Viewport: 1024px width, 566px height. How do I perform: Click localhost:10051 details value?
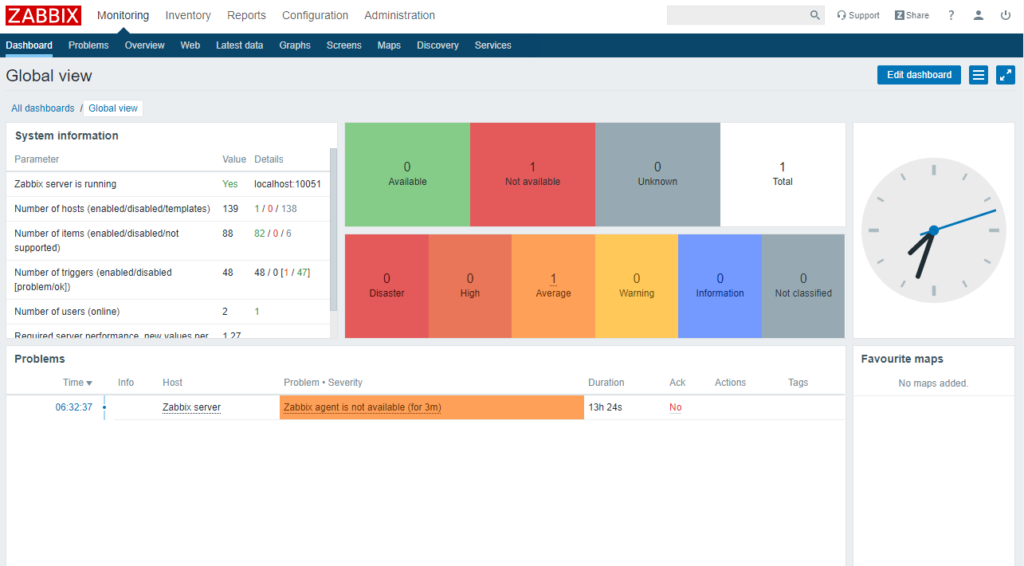287,184
